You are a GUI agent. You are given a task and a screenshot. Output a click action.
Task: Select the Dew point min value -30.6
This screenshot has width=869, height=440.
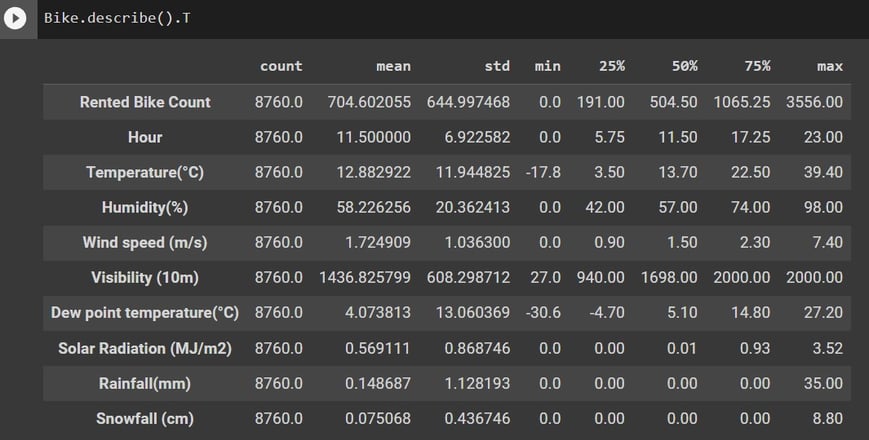543,313
